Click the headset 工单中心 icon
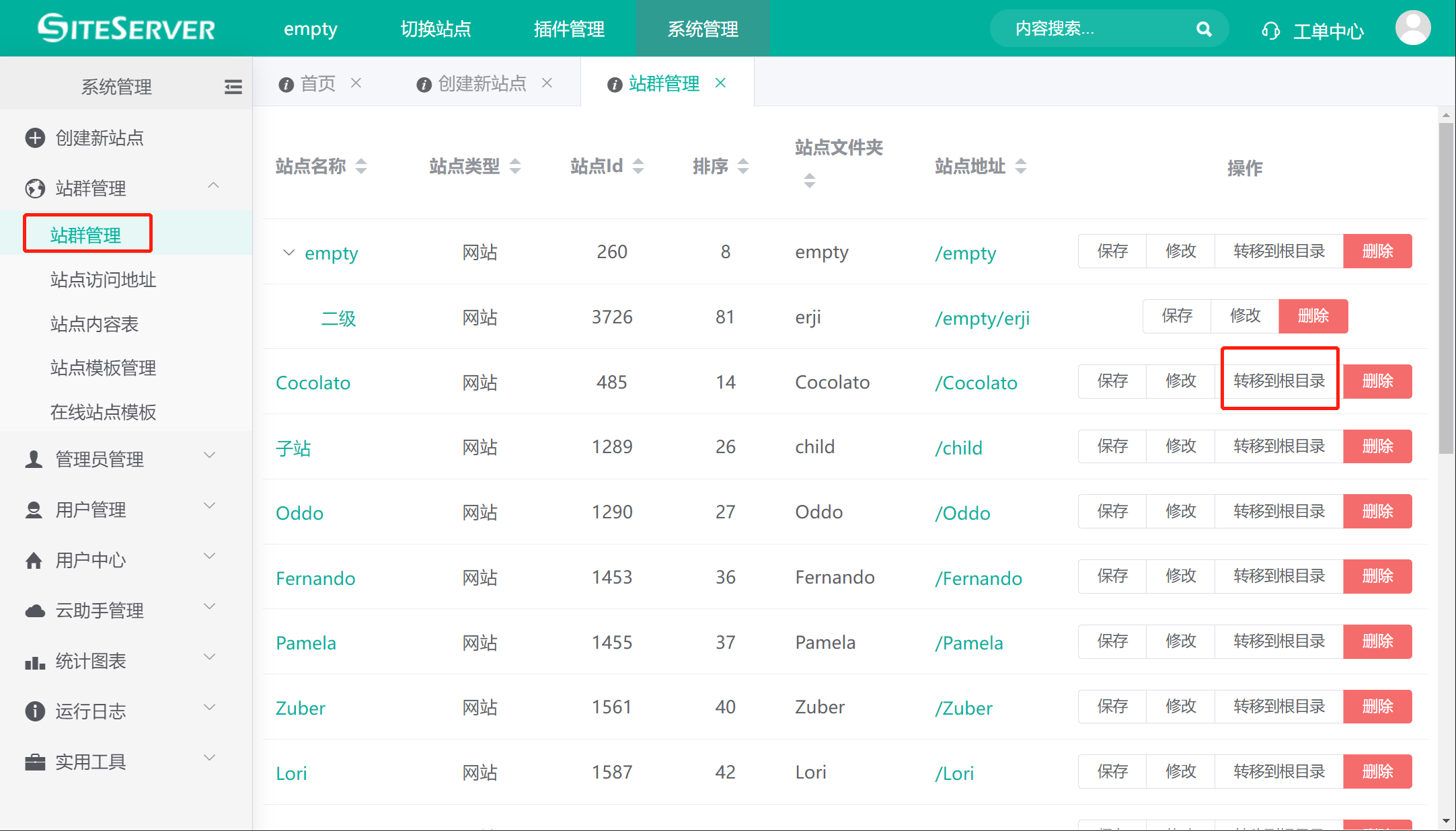Screen dimensions: 1456x831 pyautogui.click(x=1270, y=31)
